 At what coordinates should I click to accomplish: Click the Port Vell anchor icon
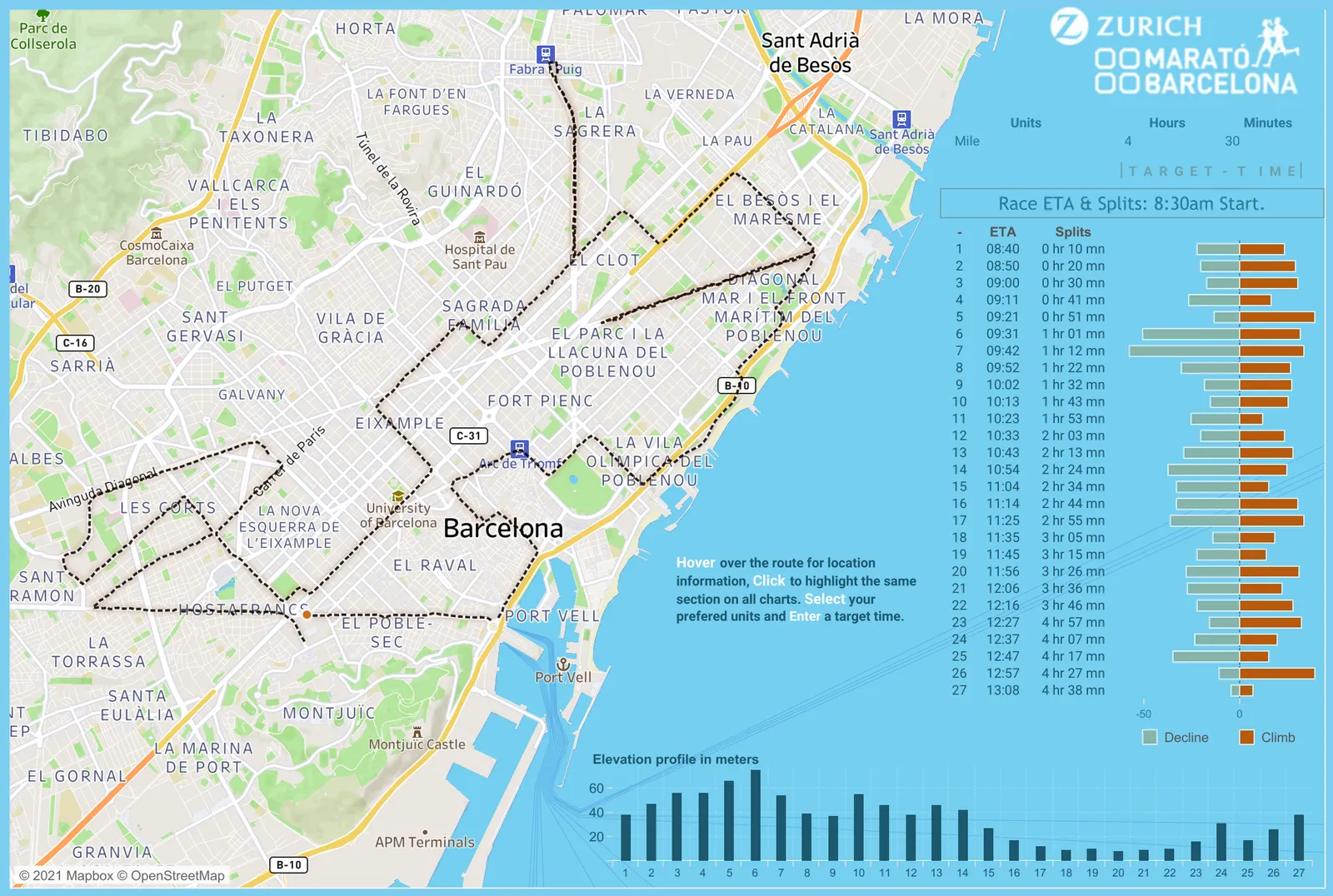point(563,664)
